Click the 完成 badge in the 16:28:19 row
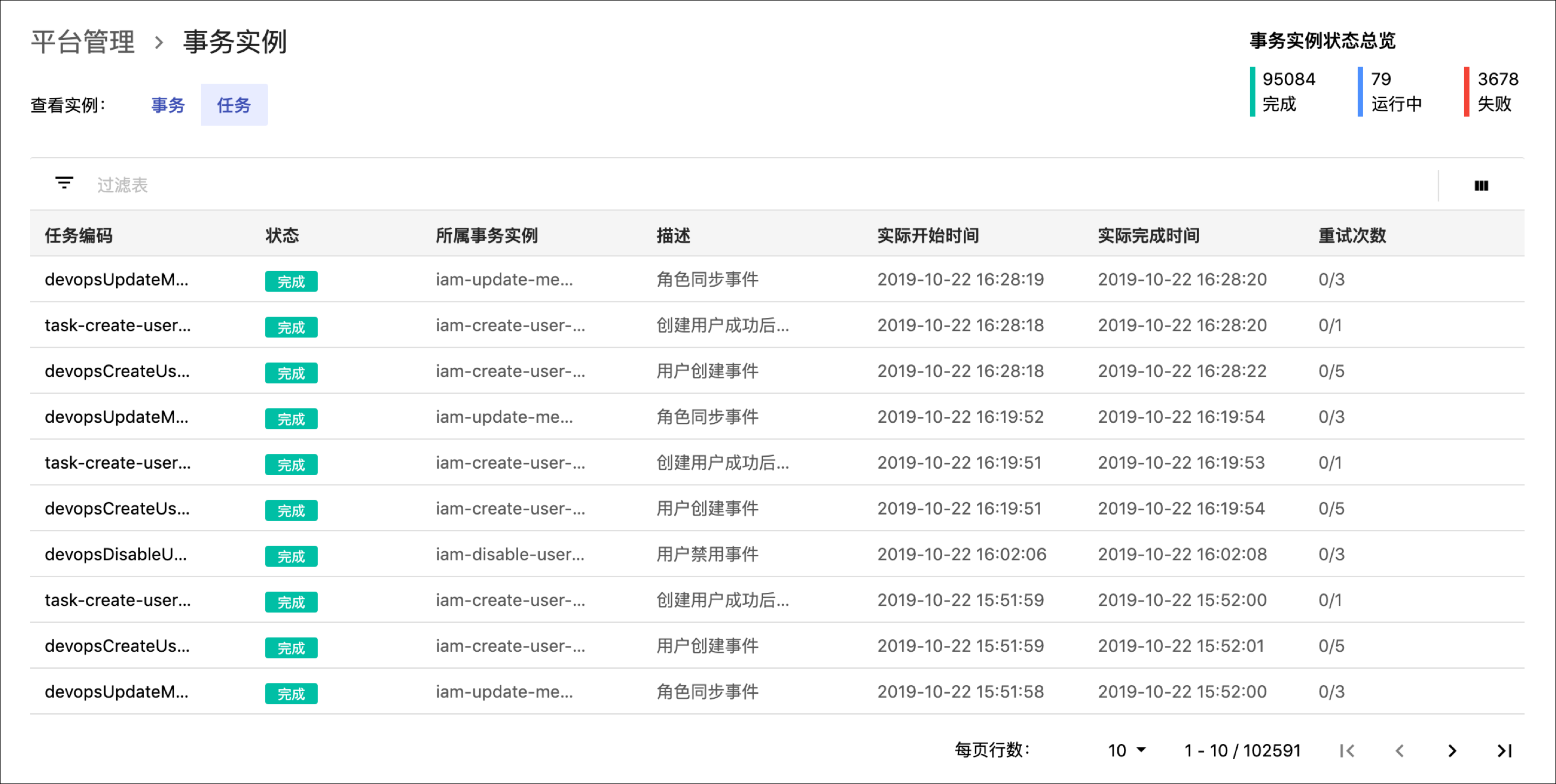 (291, 281)
